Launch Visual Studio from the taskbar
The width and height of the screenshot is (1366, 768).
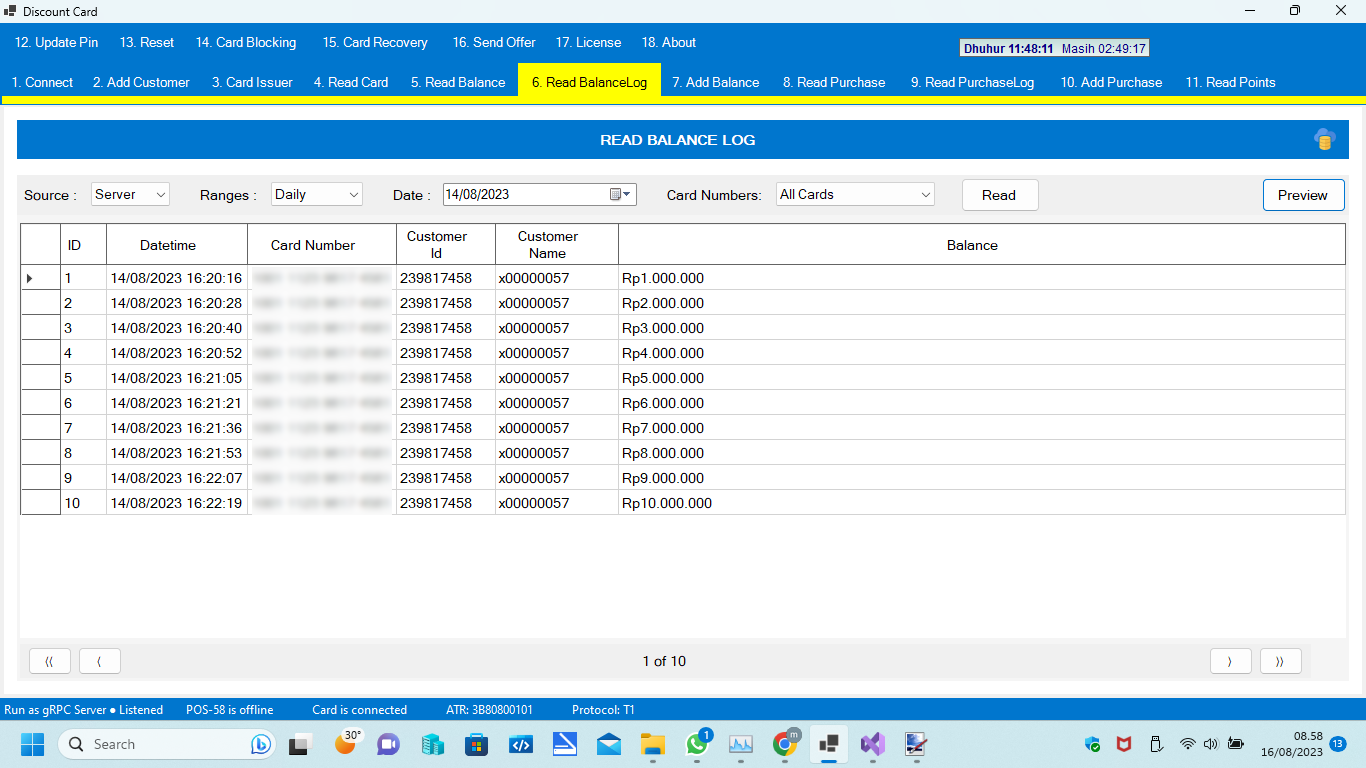(872, 744)
